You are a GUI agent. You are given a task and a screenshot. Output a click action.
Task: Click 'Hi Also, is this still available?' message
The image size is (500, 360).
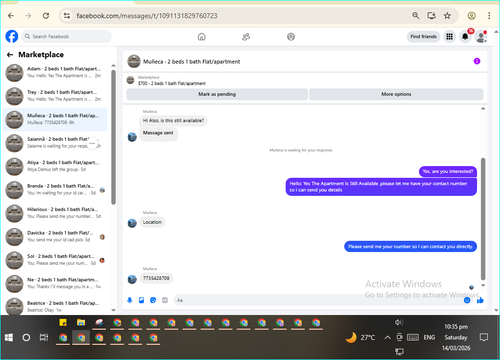click(173, 120)
